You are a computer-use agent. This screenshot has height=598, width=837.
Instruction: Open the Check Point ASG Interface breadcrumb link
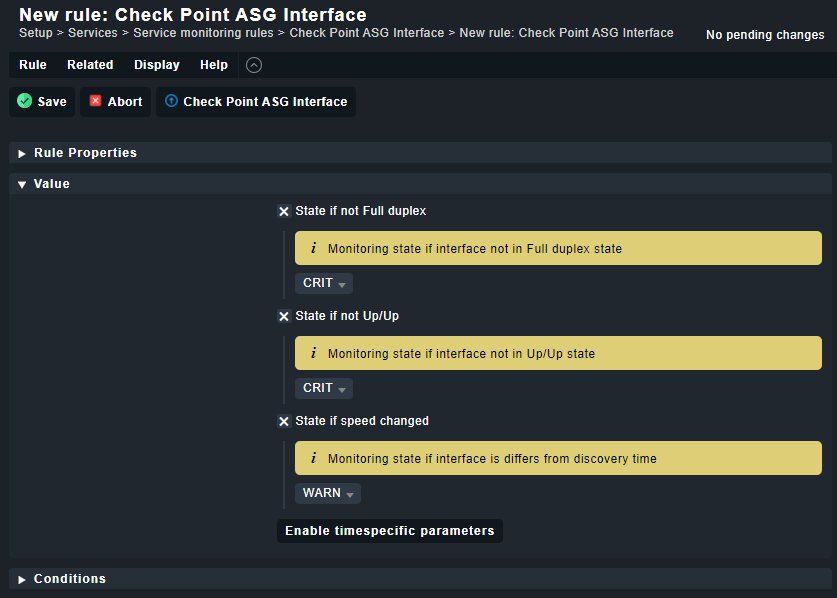367,33
